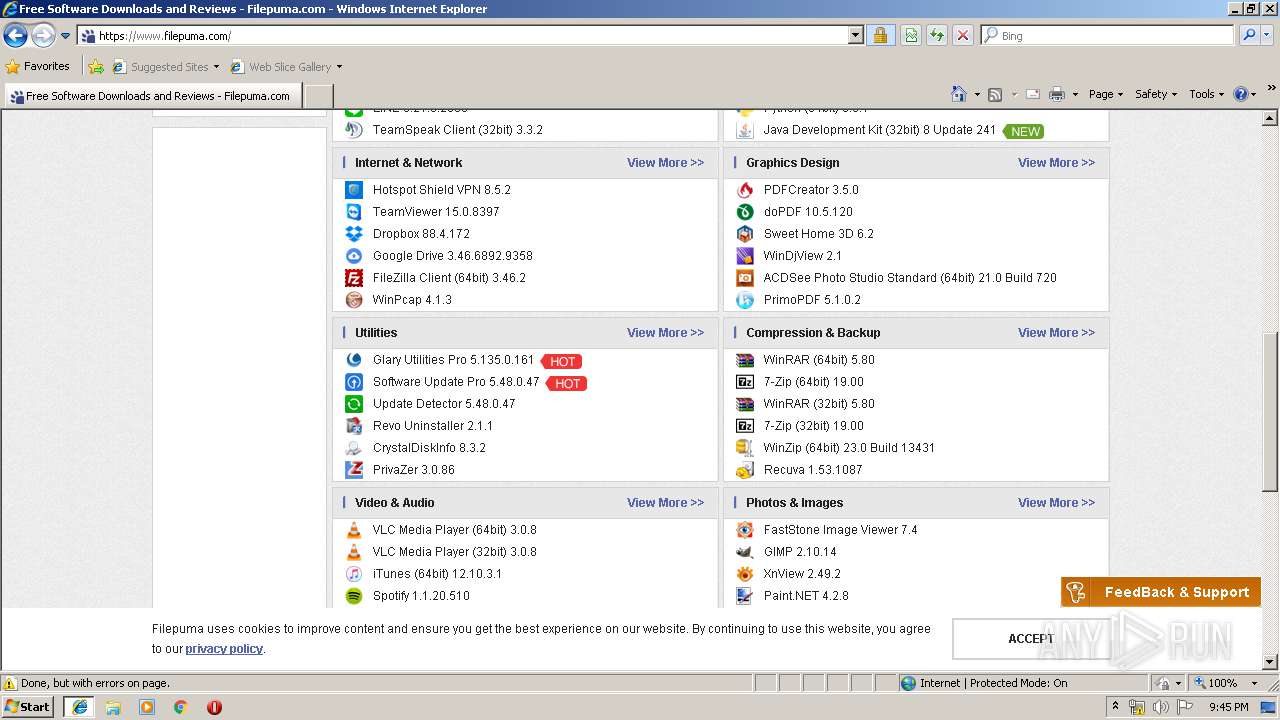This screenshot has width=1280, height=720.
Task: Open the FeedBack & Support button
Action: click(1161, 592)
